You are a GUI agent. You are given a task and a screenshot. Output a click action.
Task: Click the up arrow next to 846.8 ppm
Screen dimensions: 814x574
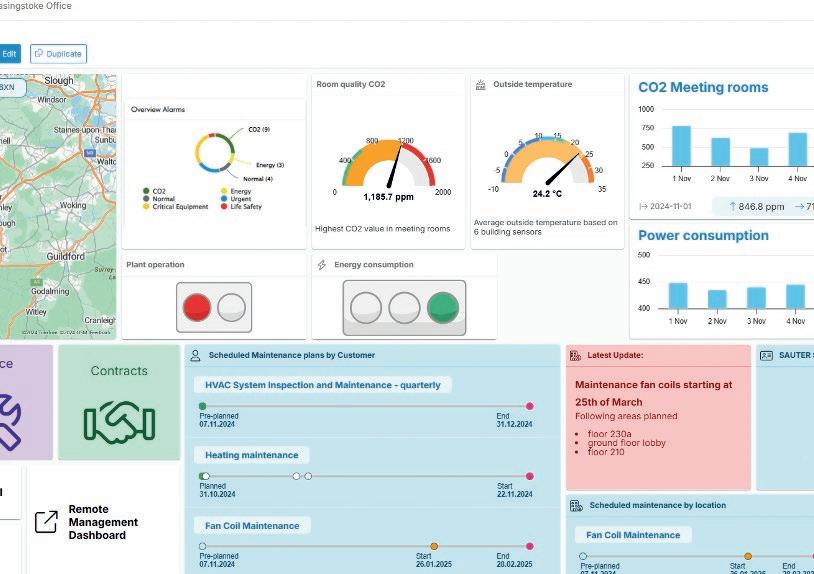point(732,207)
